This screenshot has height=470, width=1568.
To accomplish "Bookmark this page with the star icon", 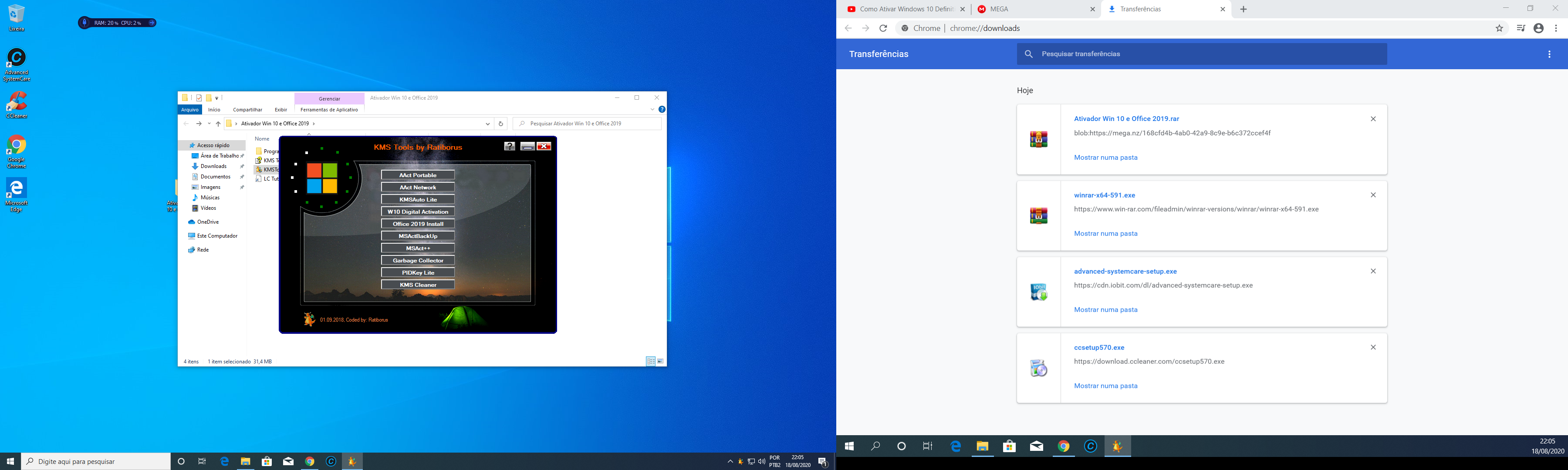I will [x=1499, y=28].
